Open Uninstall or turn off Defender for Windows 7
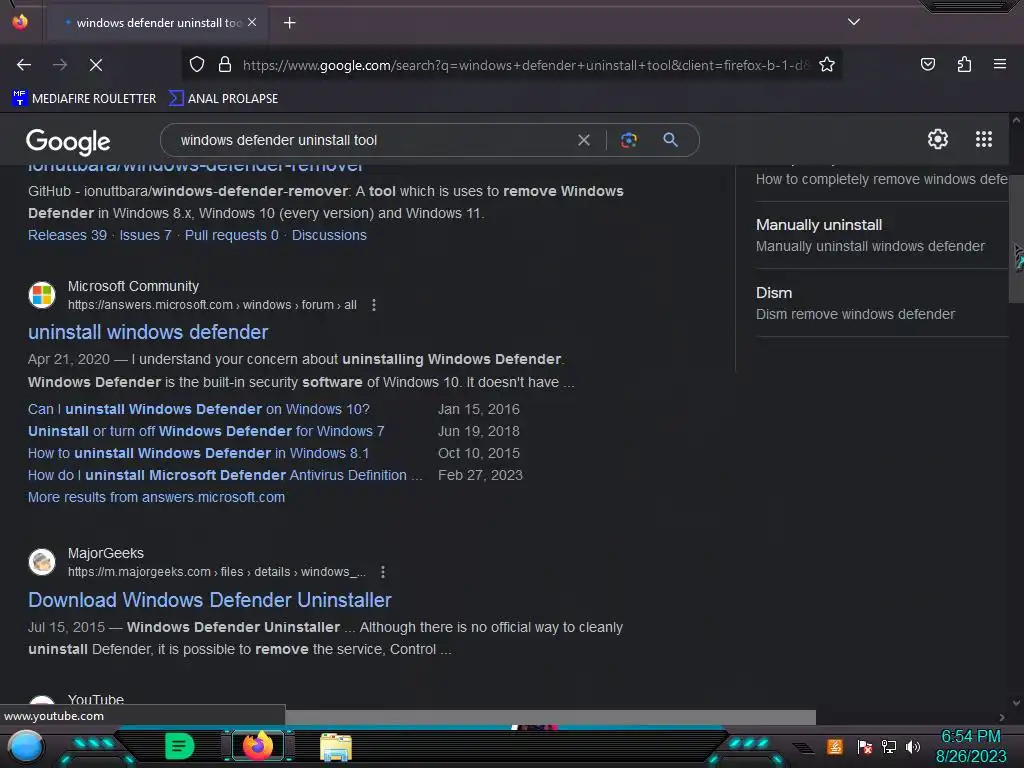 tap(206, 432)
